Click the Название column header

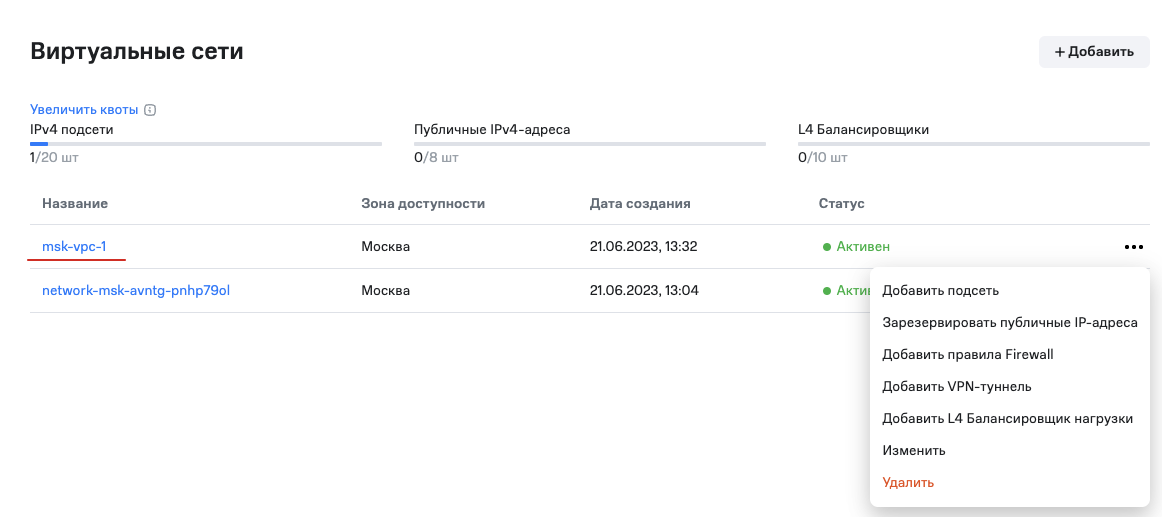[x=75, y=204]
